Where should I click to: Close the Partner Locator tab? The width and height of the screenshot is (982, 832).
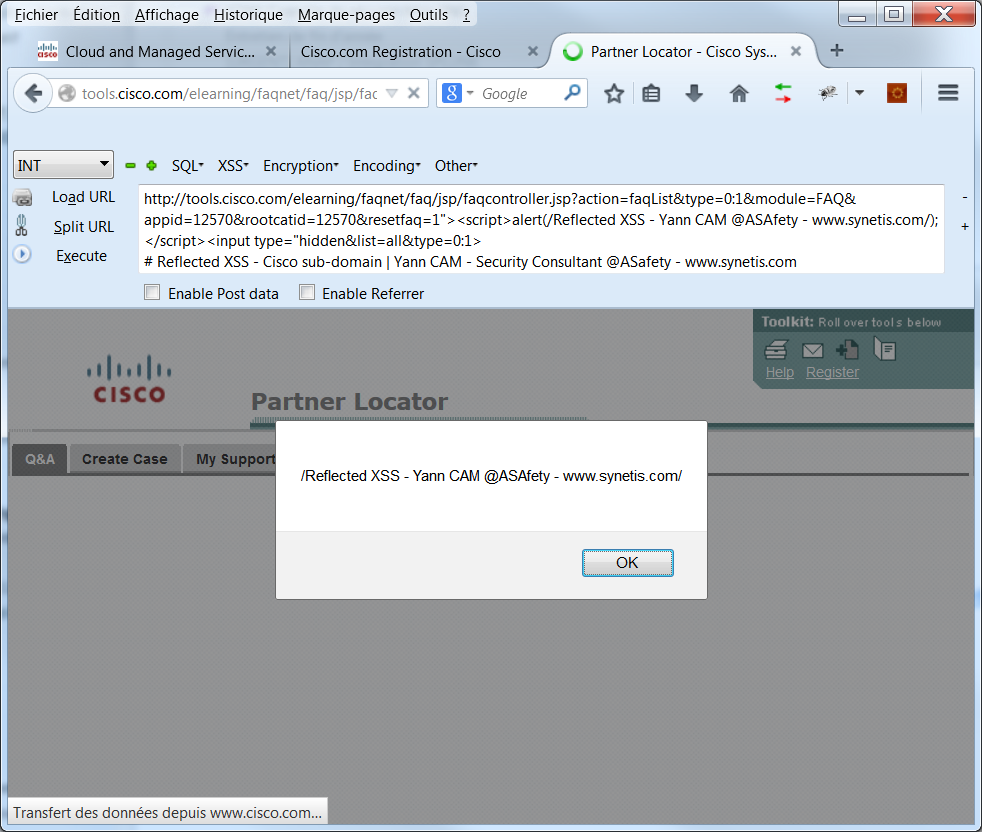(795, 51)
